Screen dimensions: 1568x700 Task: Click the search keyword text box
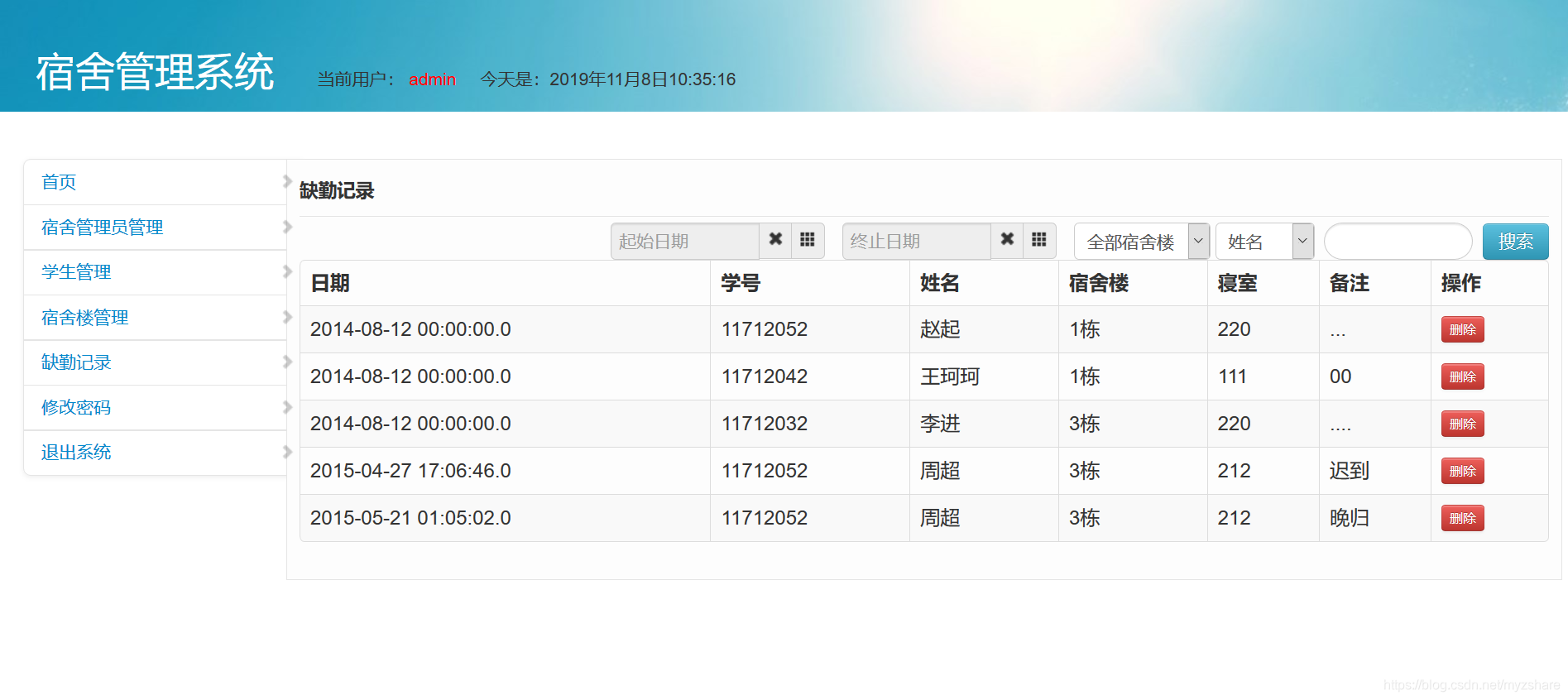(x=1398, y=242)
